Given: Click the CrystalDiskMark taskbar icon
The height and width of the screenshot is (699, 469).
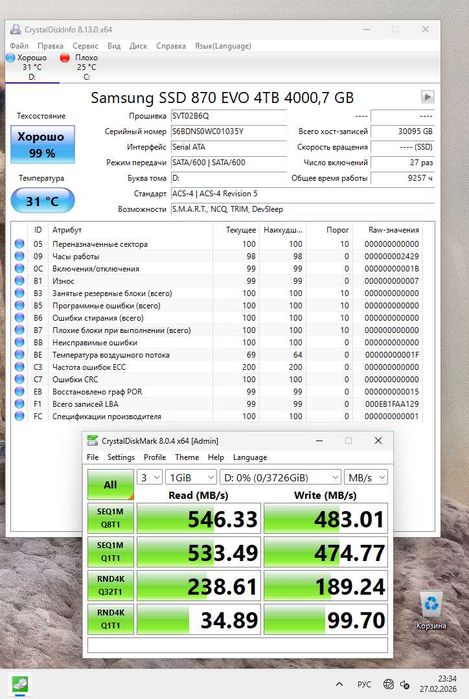Looking at the screenshot, I should click(x=20, y=684).
